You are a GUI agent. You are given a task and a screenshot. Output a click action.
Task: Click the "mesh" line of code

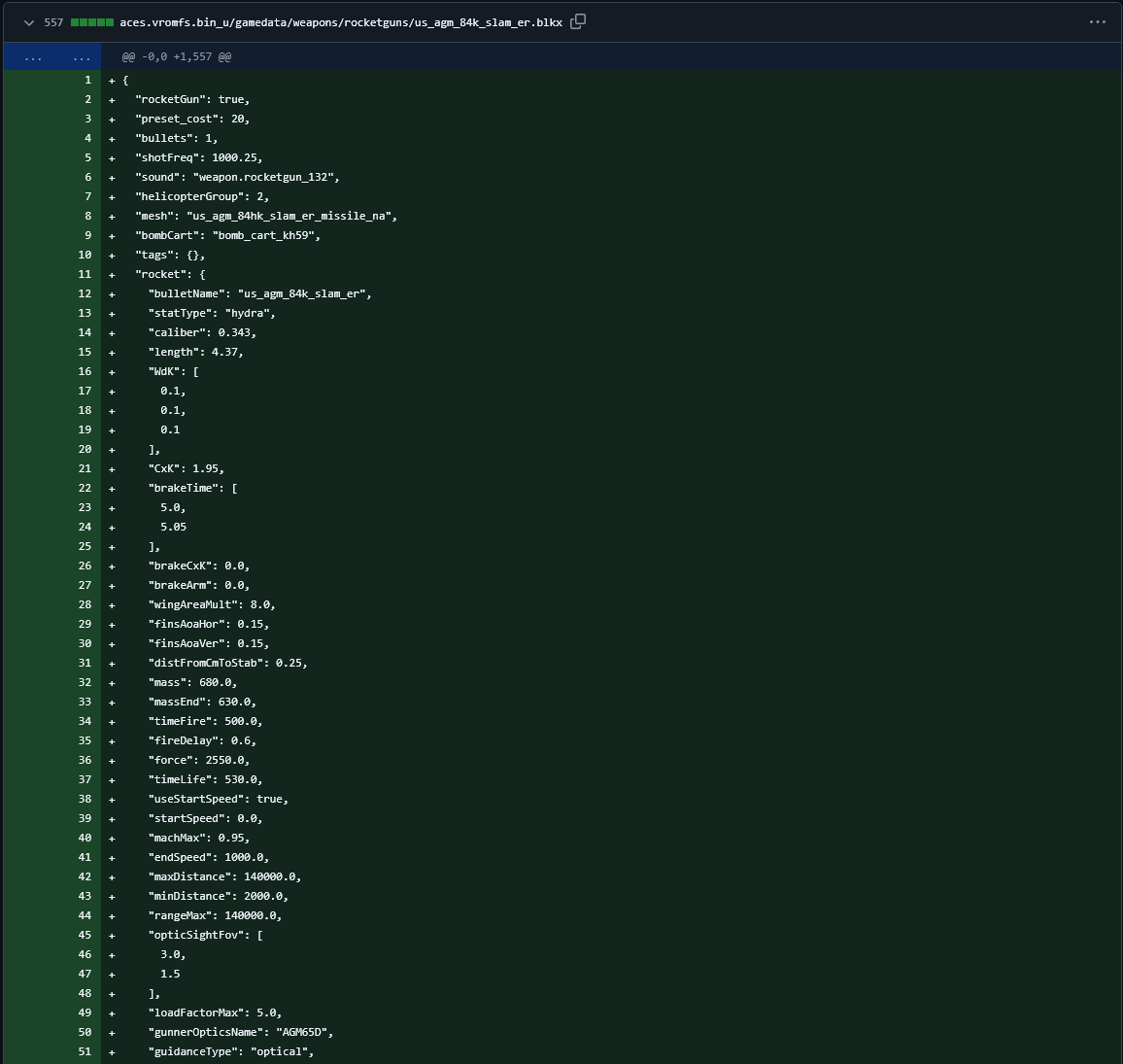(x=265, y=216)
